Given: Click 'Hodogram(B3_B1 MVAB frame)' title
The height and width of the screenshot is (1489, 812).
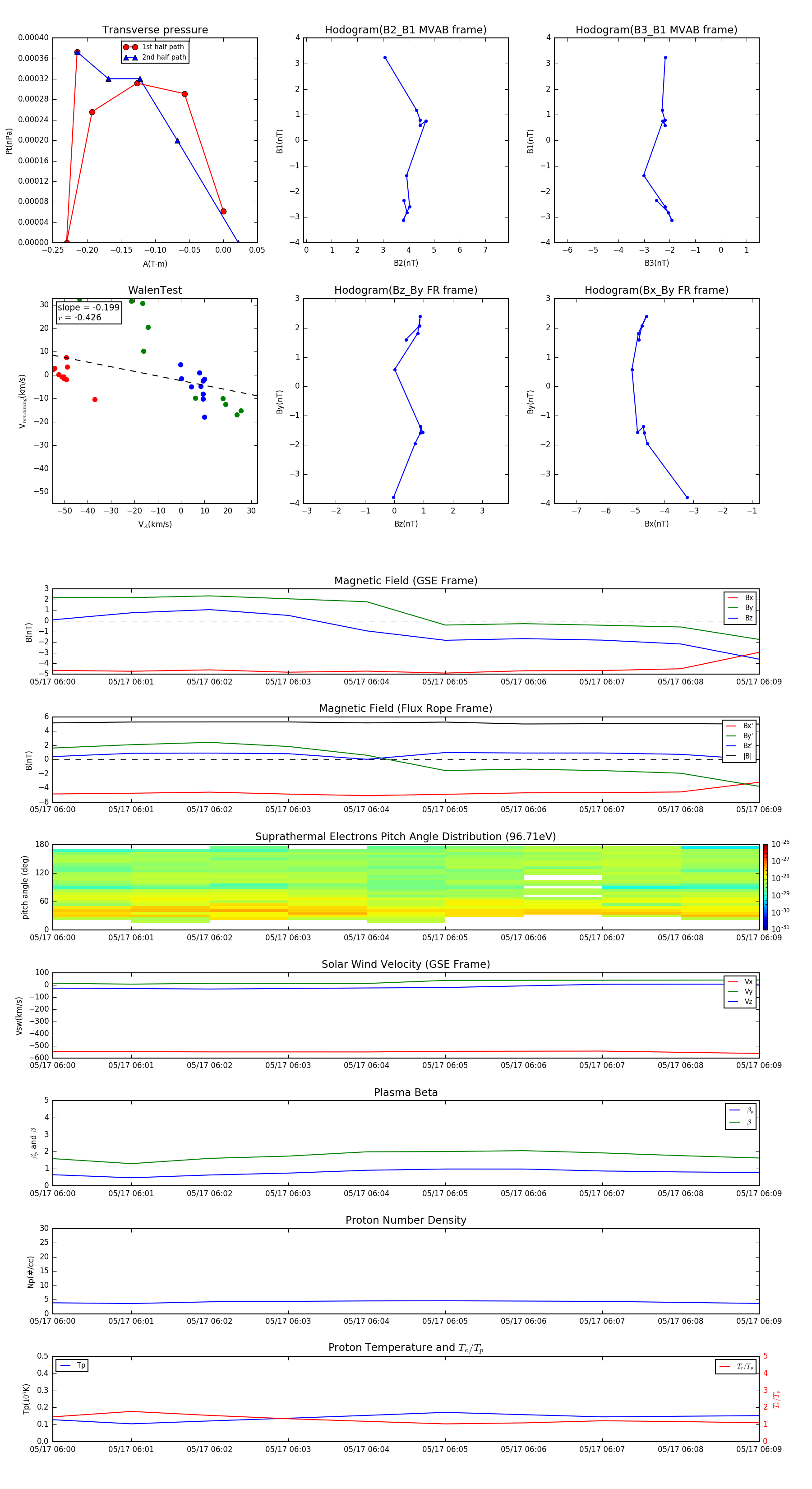Looking at the screenshot, I should tap(656, 30).
